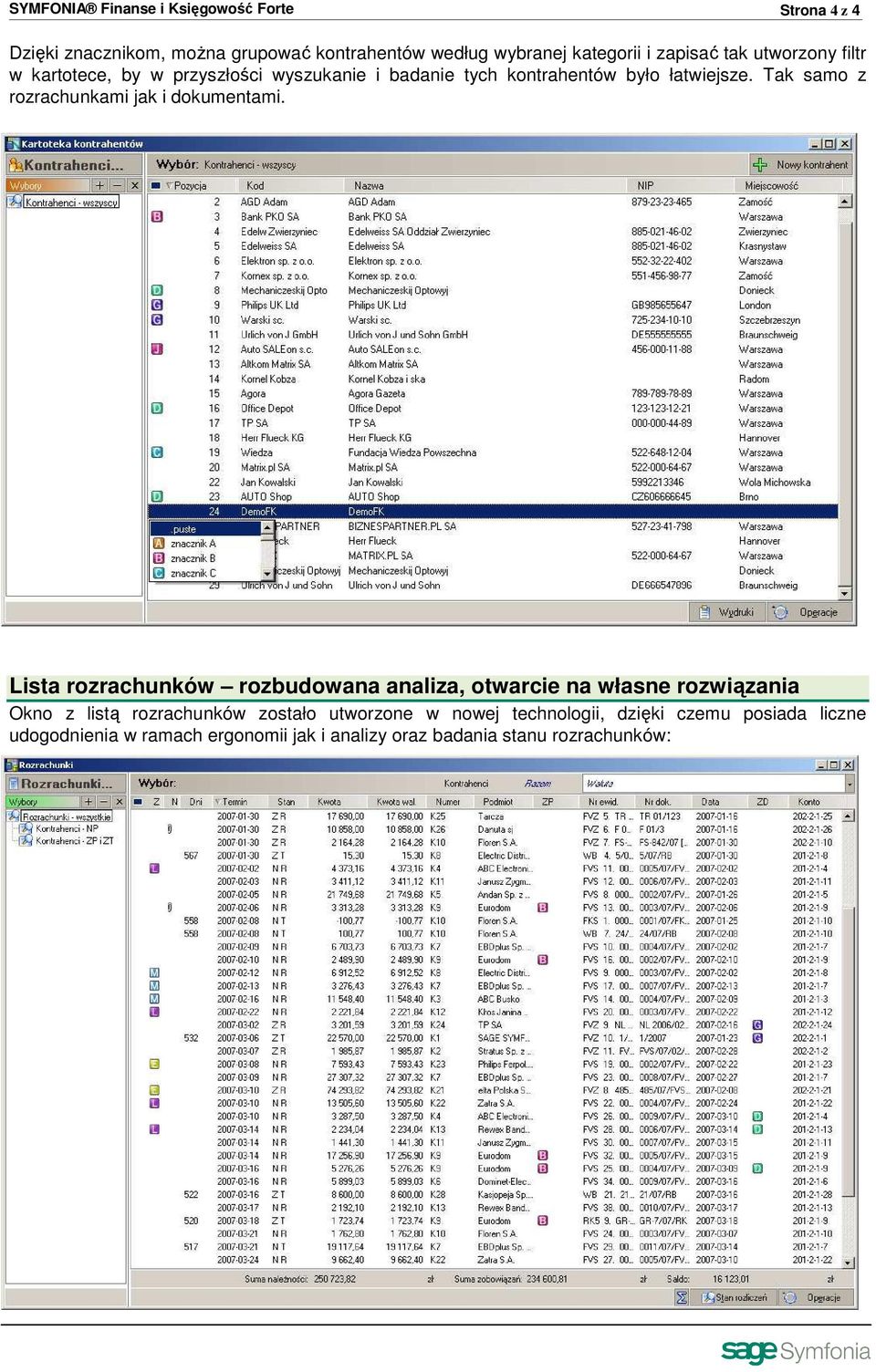Click the Sigma summary button
Image resolution: width=876 pixels, height=1372 pixels.
point(682,1297)
